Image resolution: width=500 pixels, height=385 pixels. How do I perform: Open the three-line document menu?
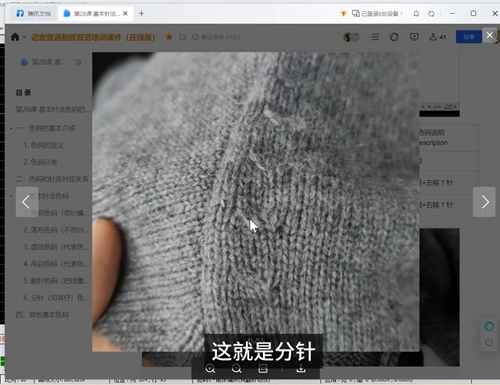click(x=375, y=37)
